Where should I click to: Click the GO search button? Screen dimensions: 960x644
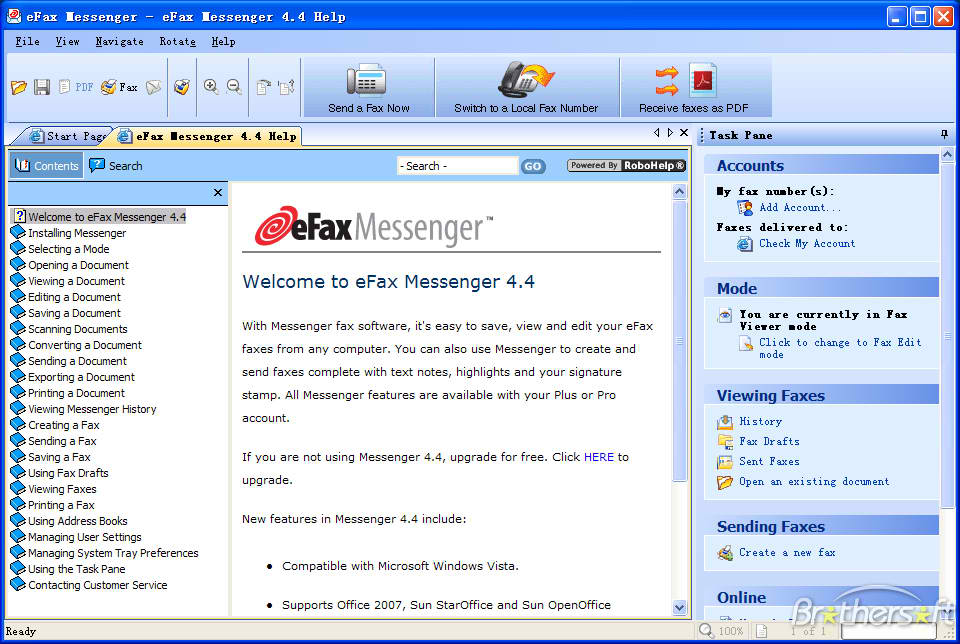pyautogui.click(x=533, y=166)
